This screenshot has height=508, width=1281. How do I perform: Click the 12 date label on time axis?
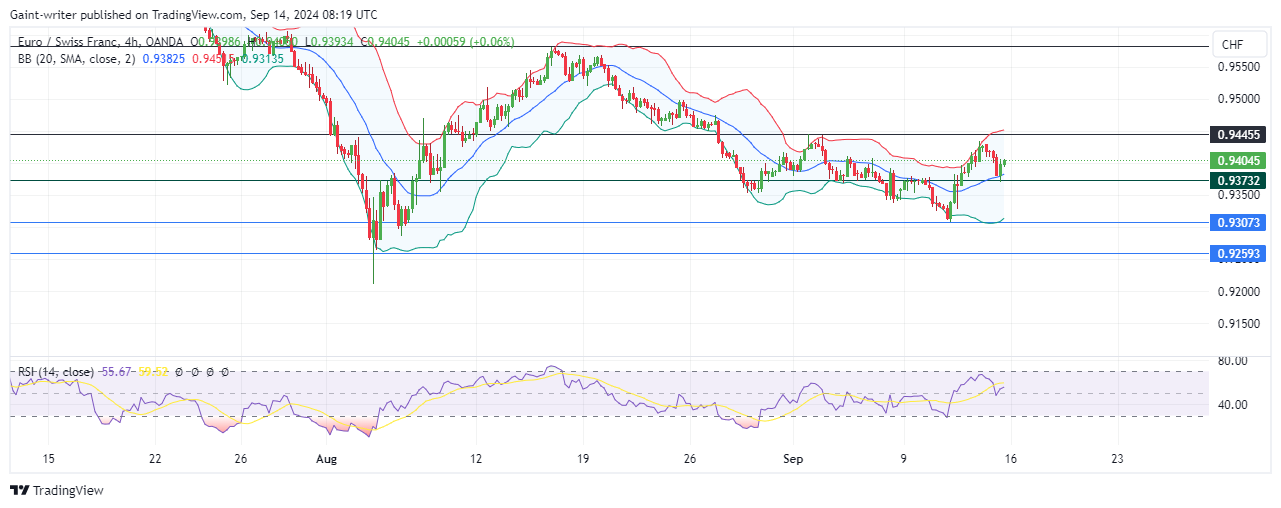[x=476, y=459]
